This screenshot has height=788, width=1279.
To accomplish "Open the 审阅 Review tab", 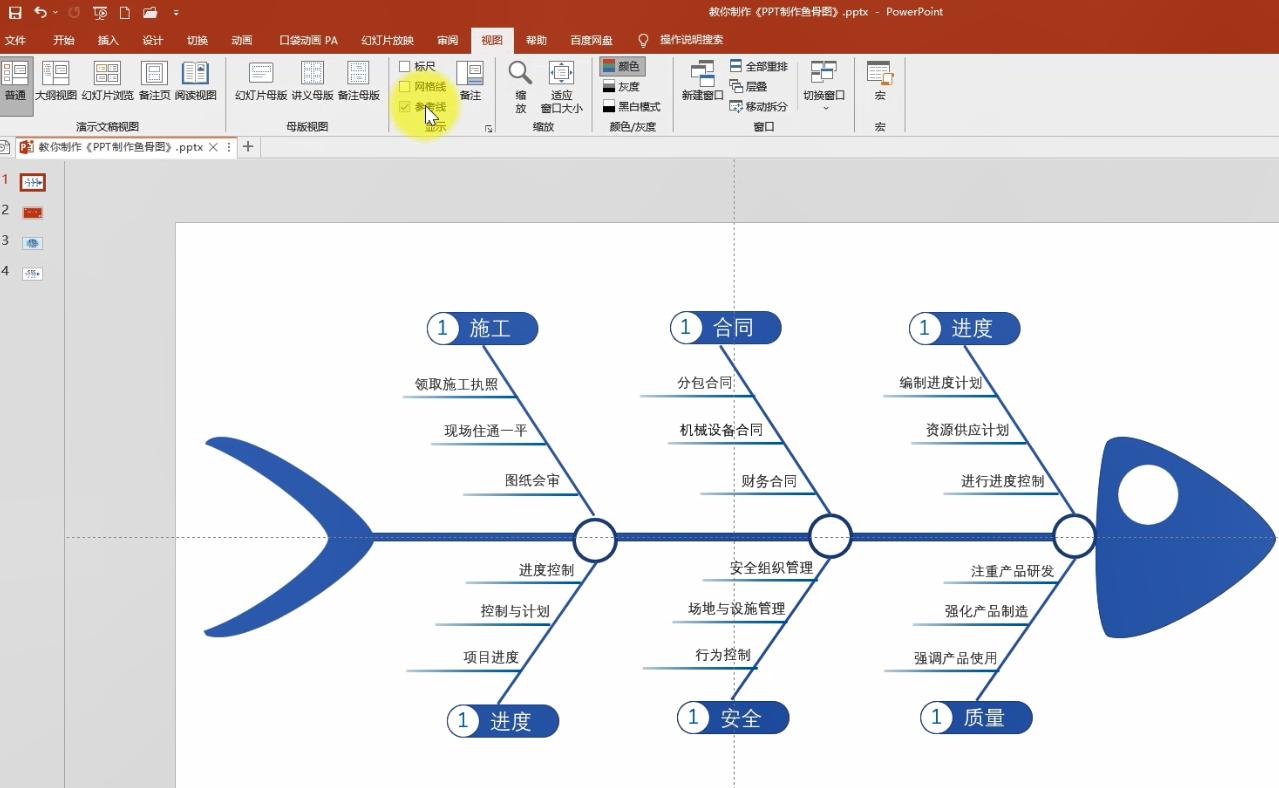I will (x=447, y=40).
